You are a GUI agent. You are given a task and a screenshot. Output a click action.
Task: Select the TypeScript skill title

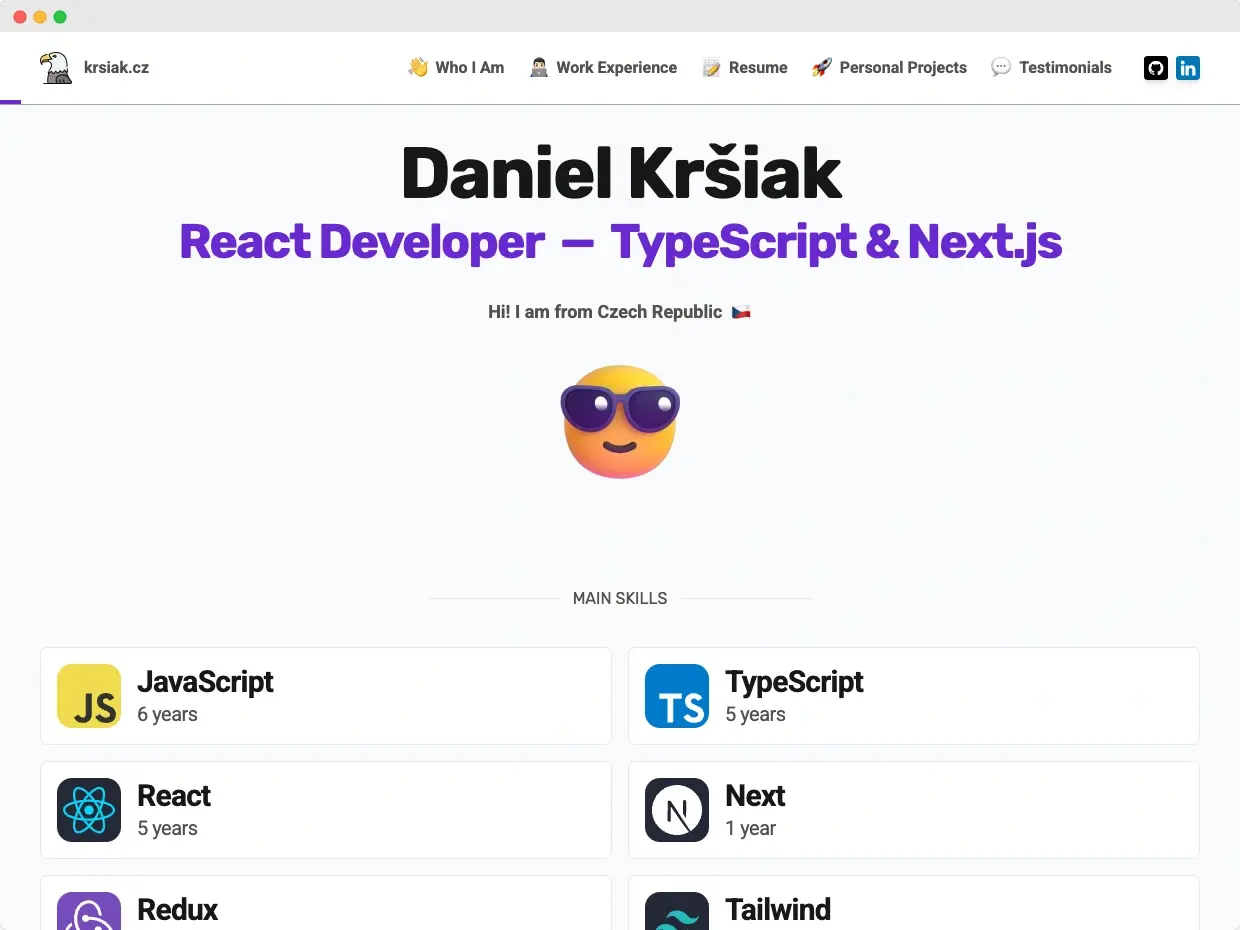(x=794, y=682)
